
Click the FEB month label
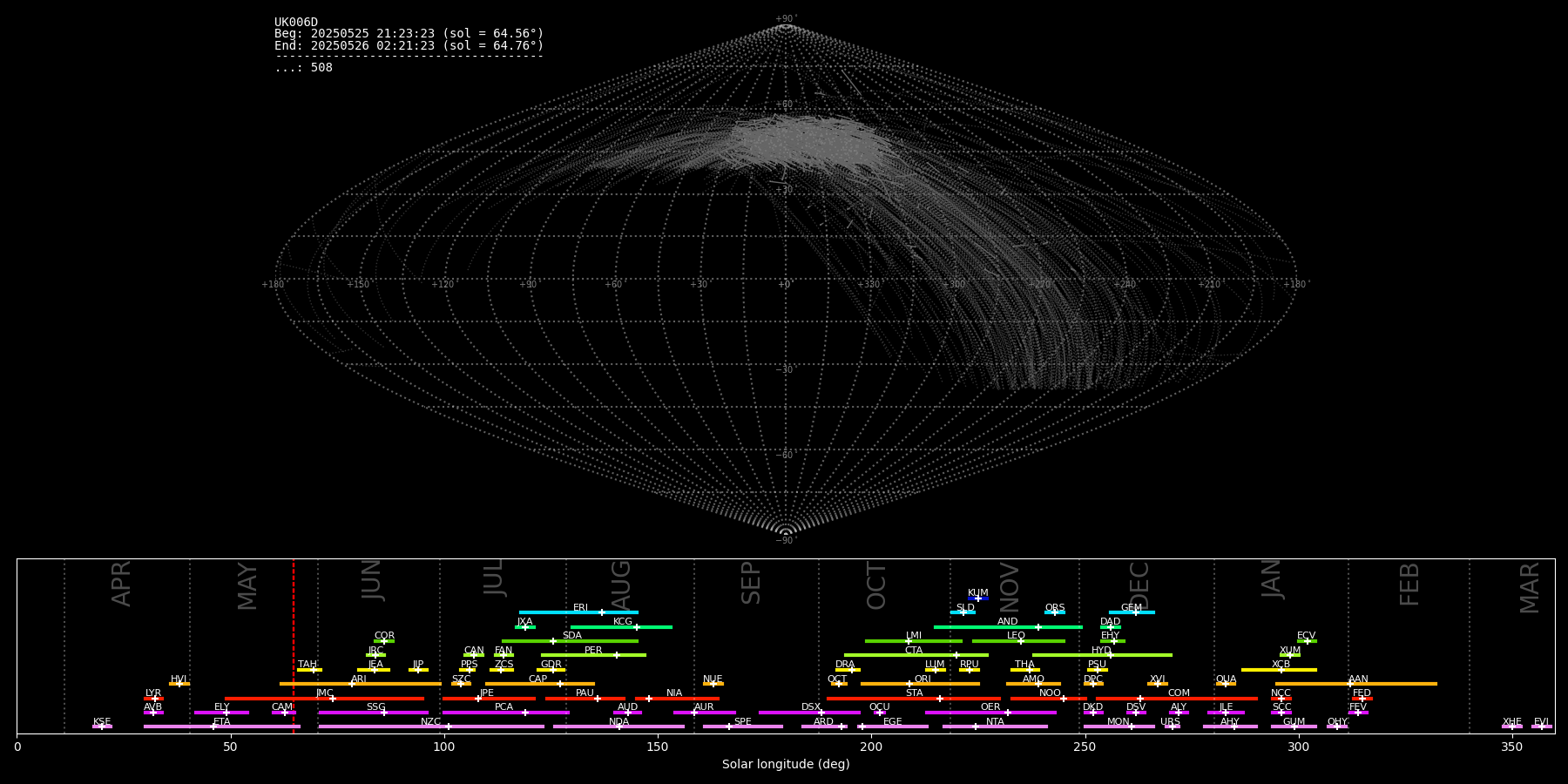click(1409, 585)
